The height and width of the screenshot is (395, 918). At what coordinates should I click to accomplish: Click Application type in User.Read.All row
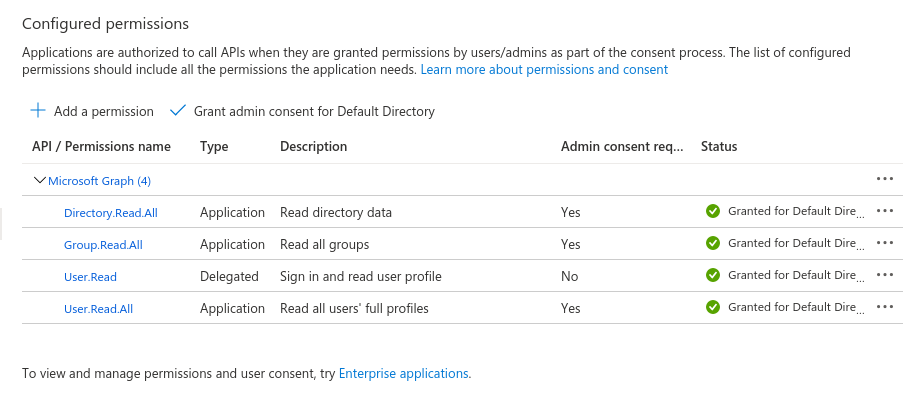[232, 308]
